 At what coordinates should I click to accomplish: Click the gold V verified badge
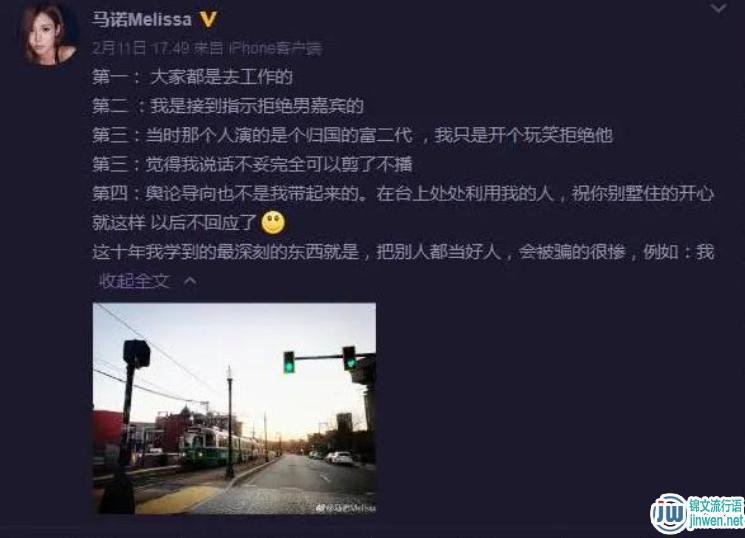208,19
